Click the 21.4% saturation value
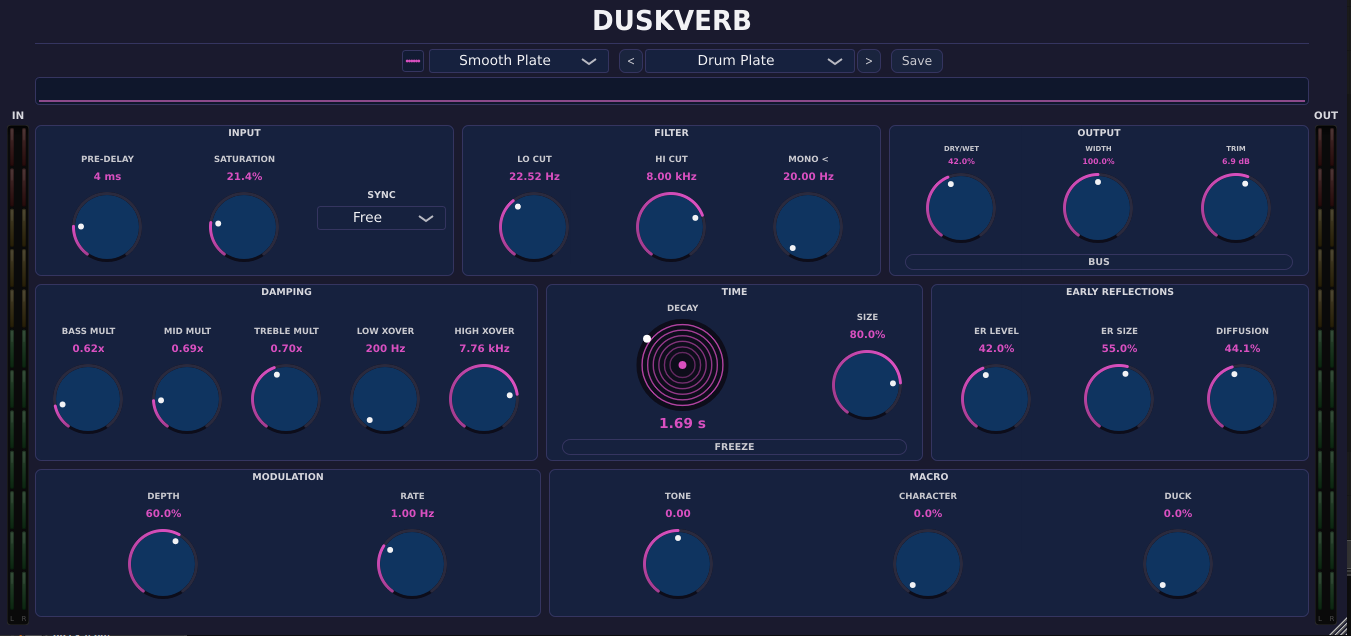 coord(244,177)
